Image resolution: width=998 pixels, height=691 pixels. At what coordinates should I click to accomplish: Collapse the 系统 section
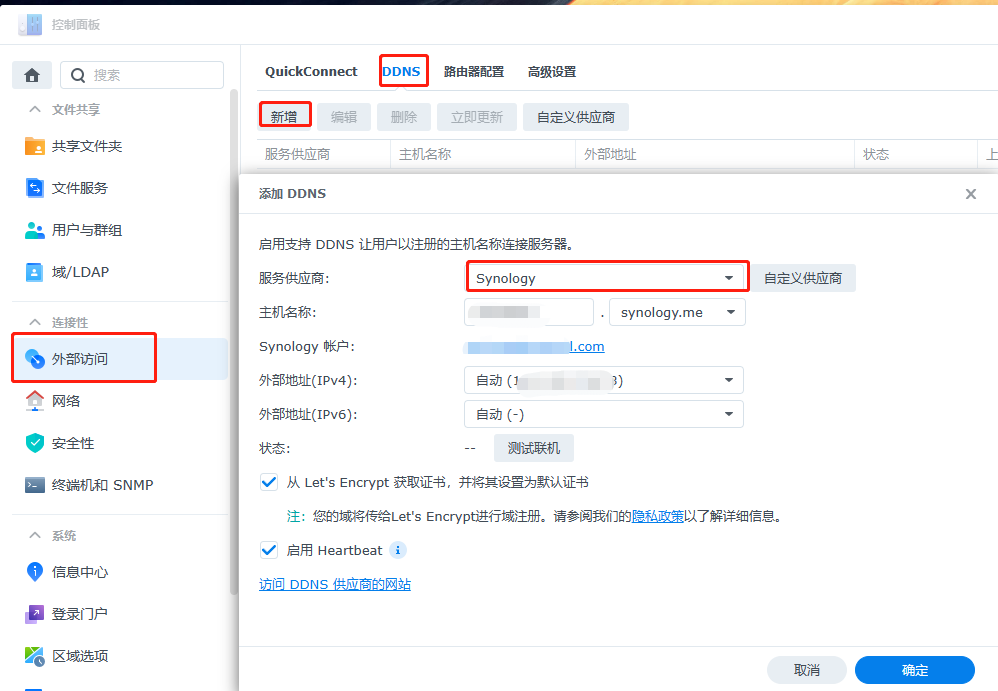[x=35, y=535]
